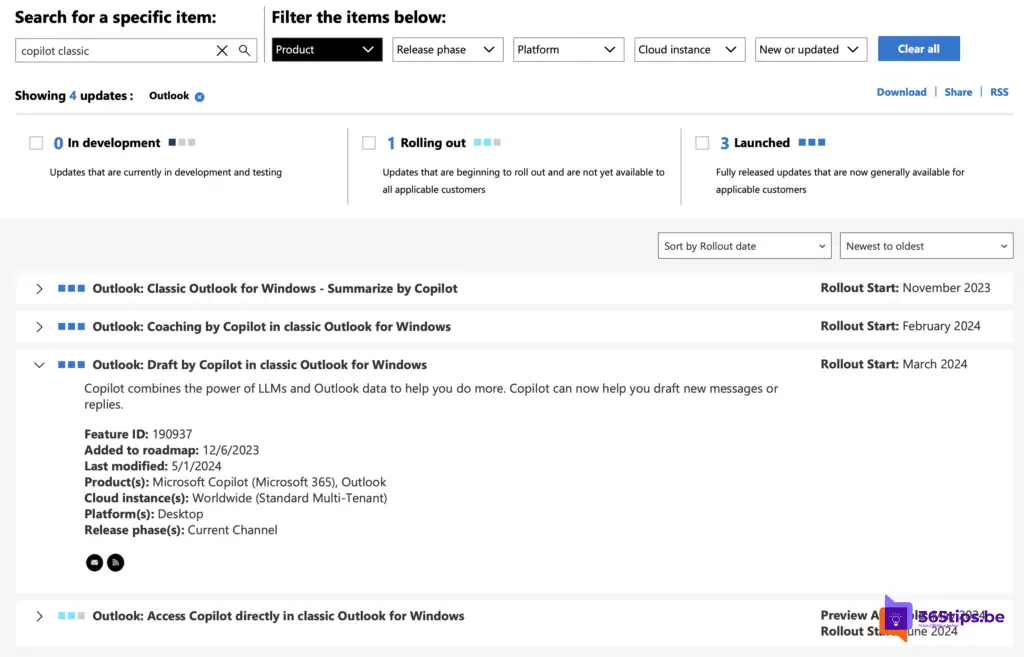The height and width of the screenshot is (657, 1024).
Task: Click the Last modified 5/1/2024 text
Action: tap(153, 466)
